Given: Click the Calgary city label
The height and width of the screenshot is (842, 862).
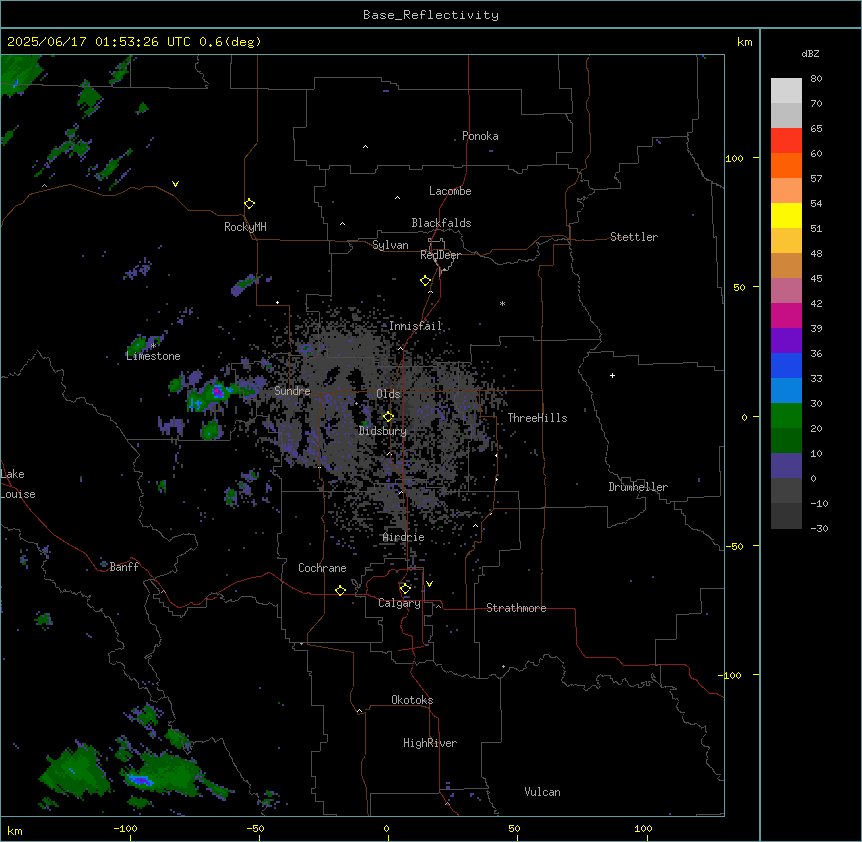Looking at the screenshot, I should [399, 603].
